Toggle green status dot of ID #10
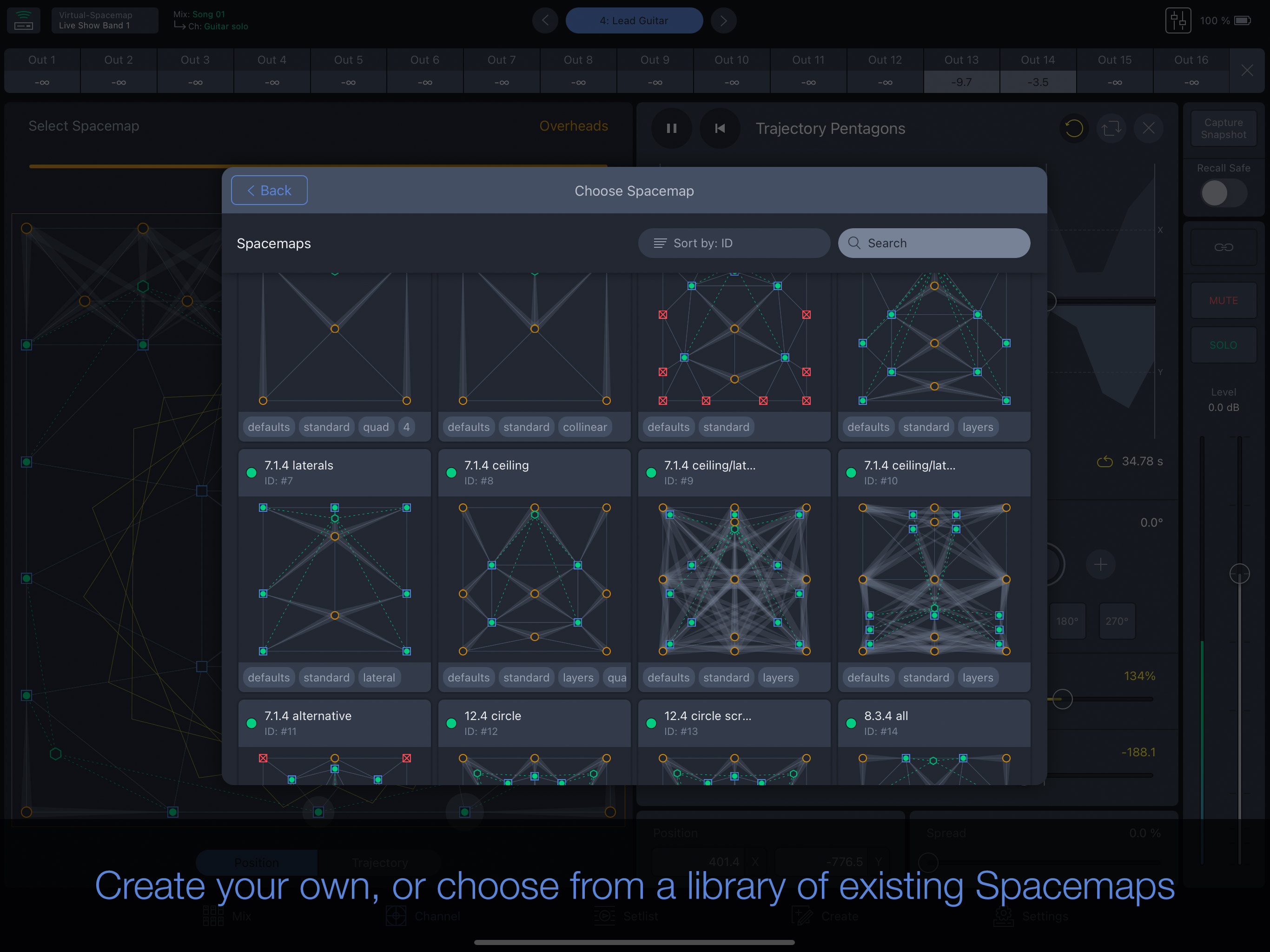This screenshot has width=1270, height=952. click(851, 473)
